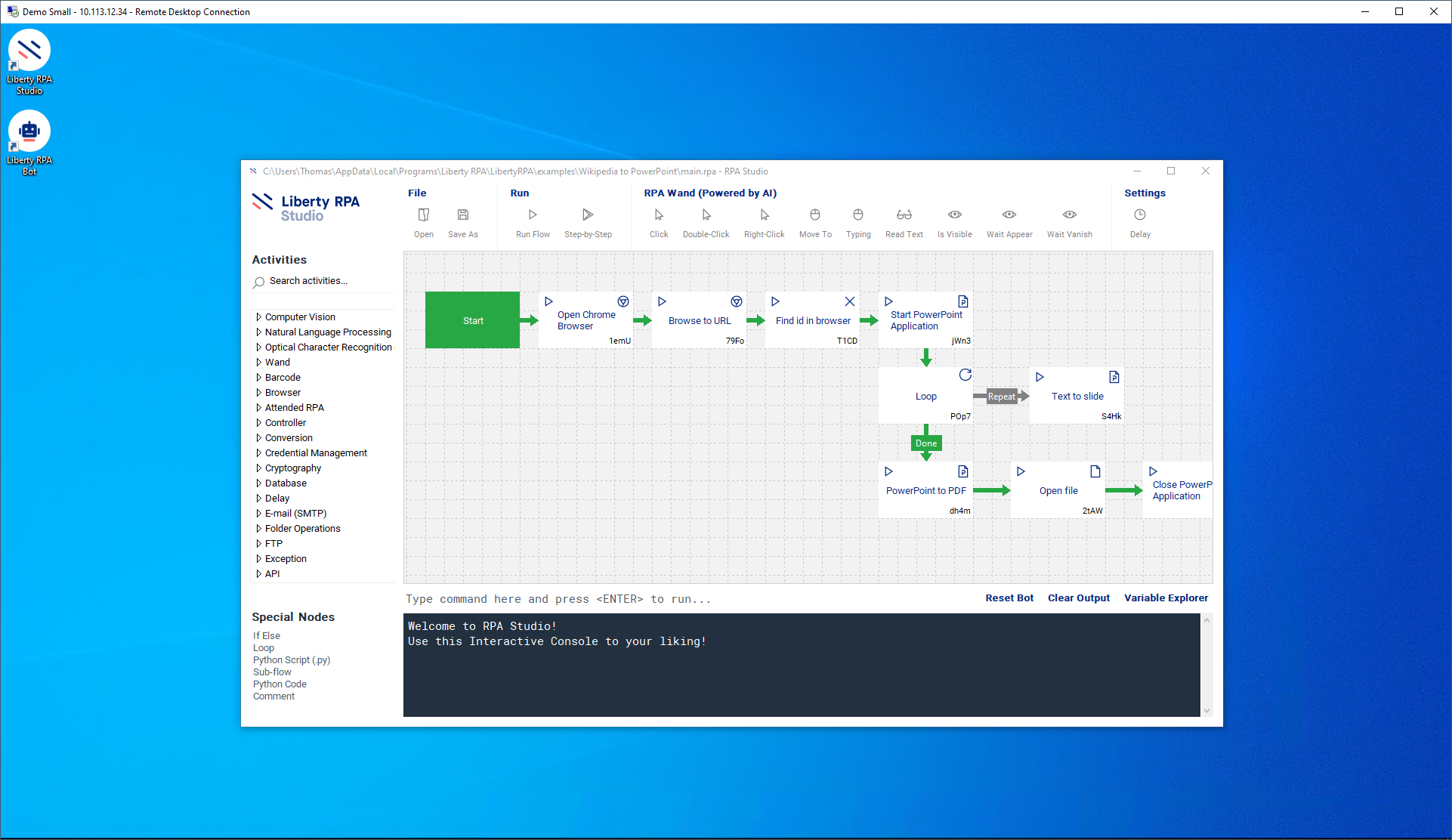1452x840 pixels.
Task: Click Chrome icon on Browse to URL node
Action: click(737, 301)
